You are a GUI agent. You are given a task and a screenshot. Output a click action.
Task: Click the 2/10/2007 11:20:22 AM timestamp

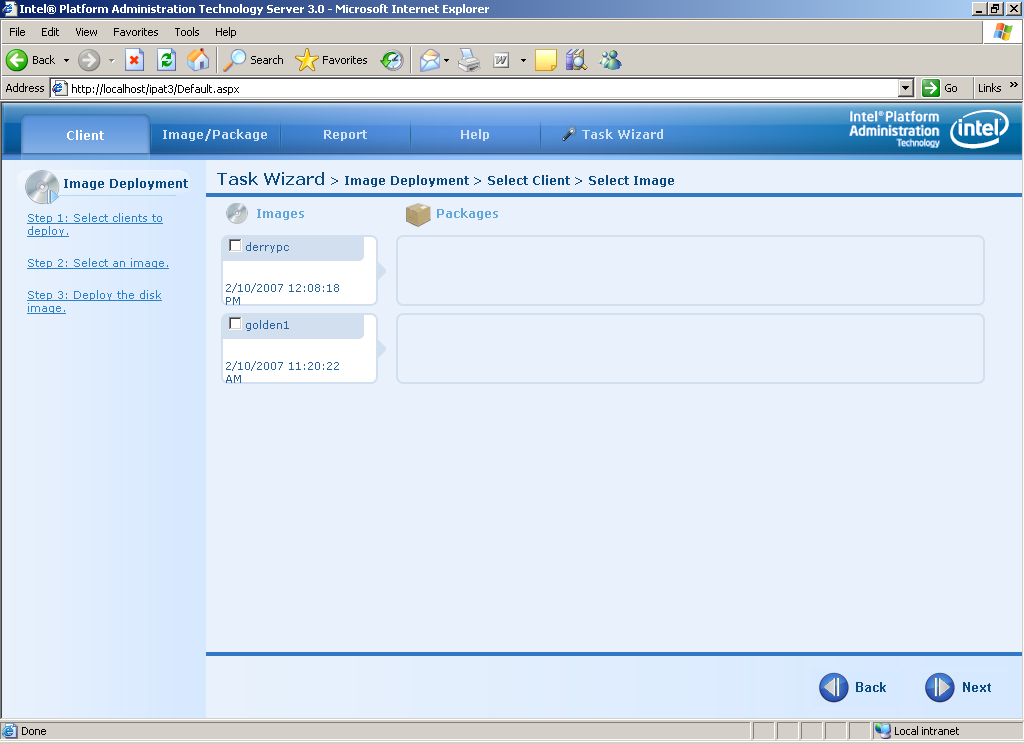[x=282, y=372]
